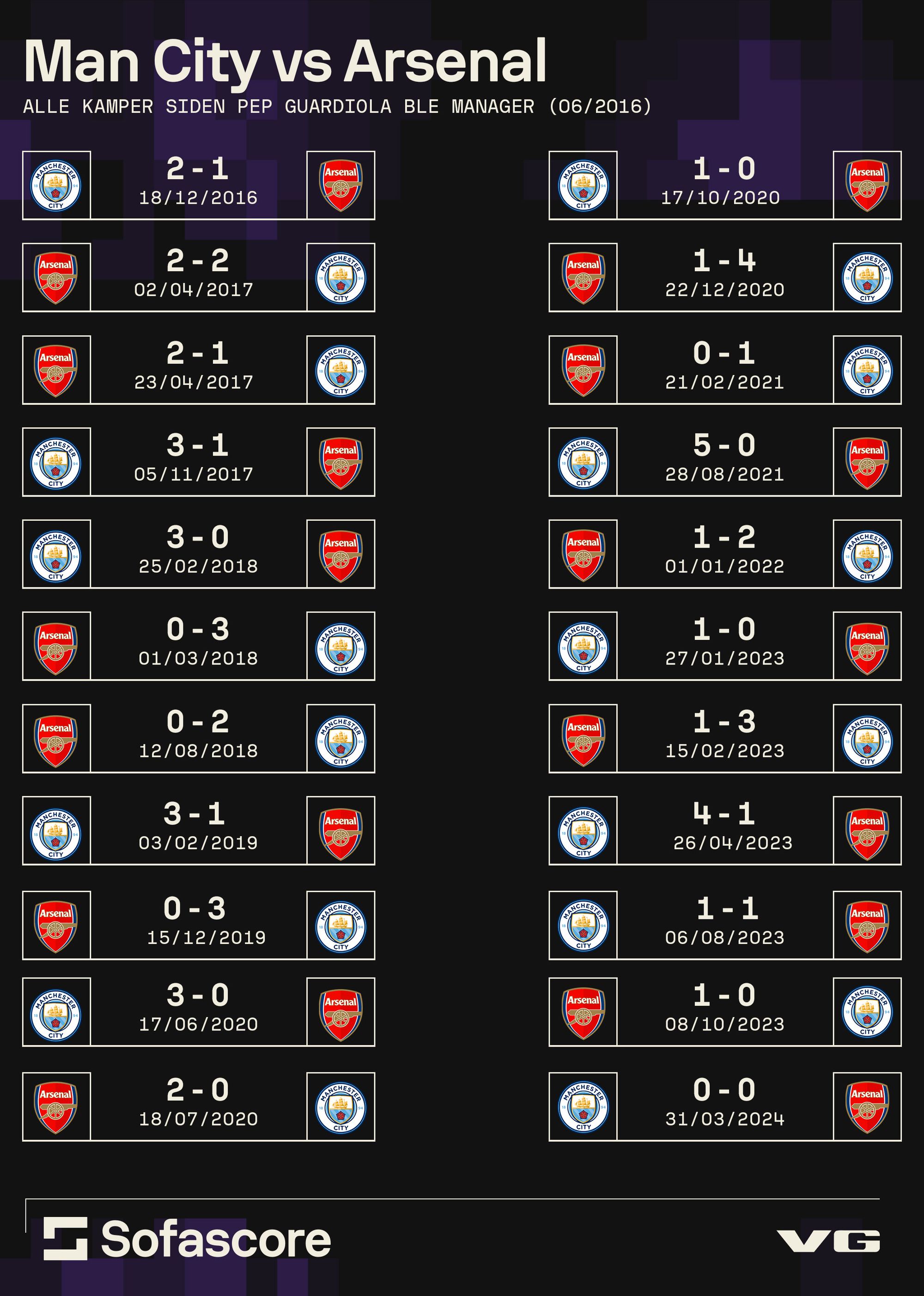Select the 1 - 4 score from 22/12/2020
The image size is (924, 1296).
[724, 261]
